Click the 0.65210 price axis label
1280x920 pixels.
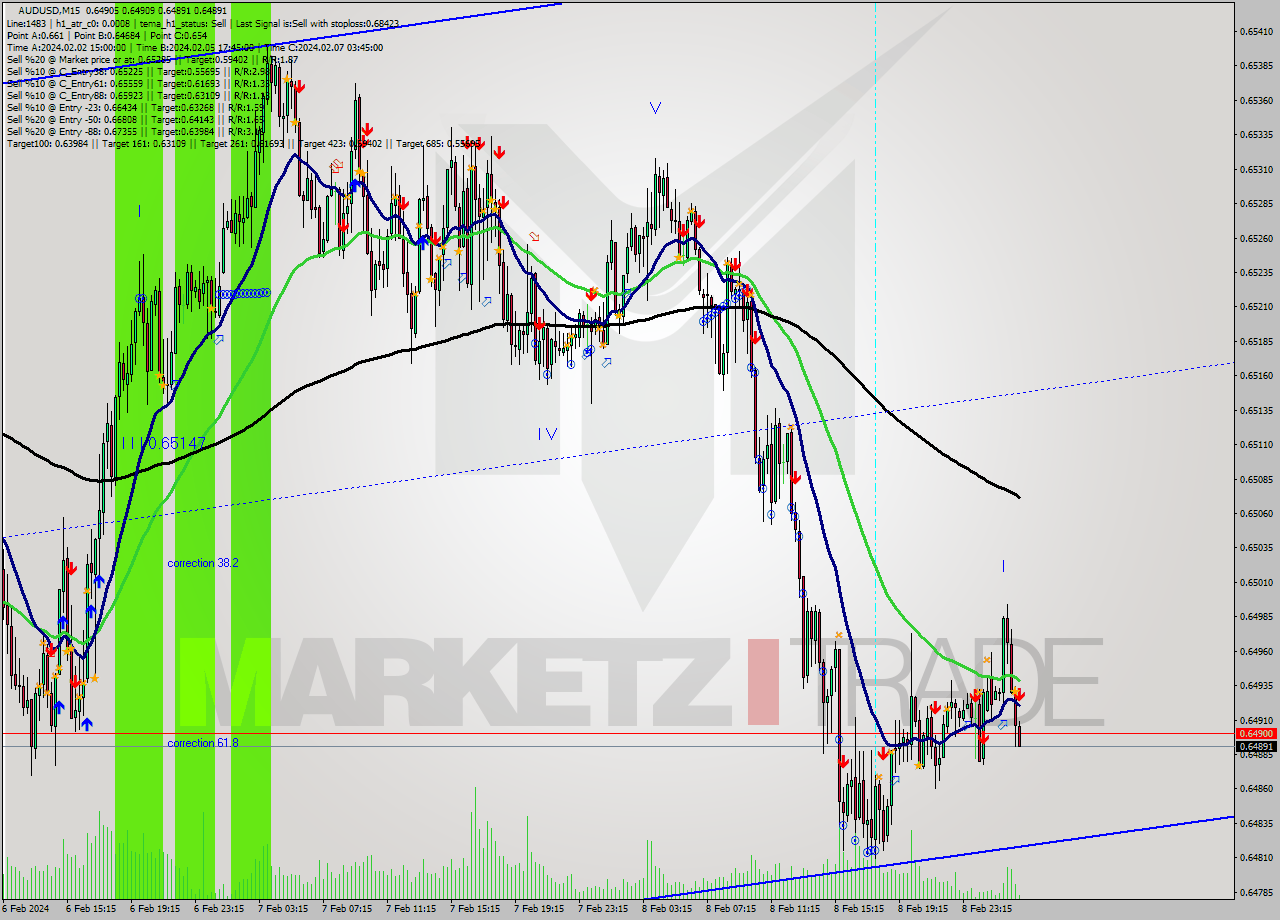click(1257, 306)
